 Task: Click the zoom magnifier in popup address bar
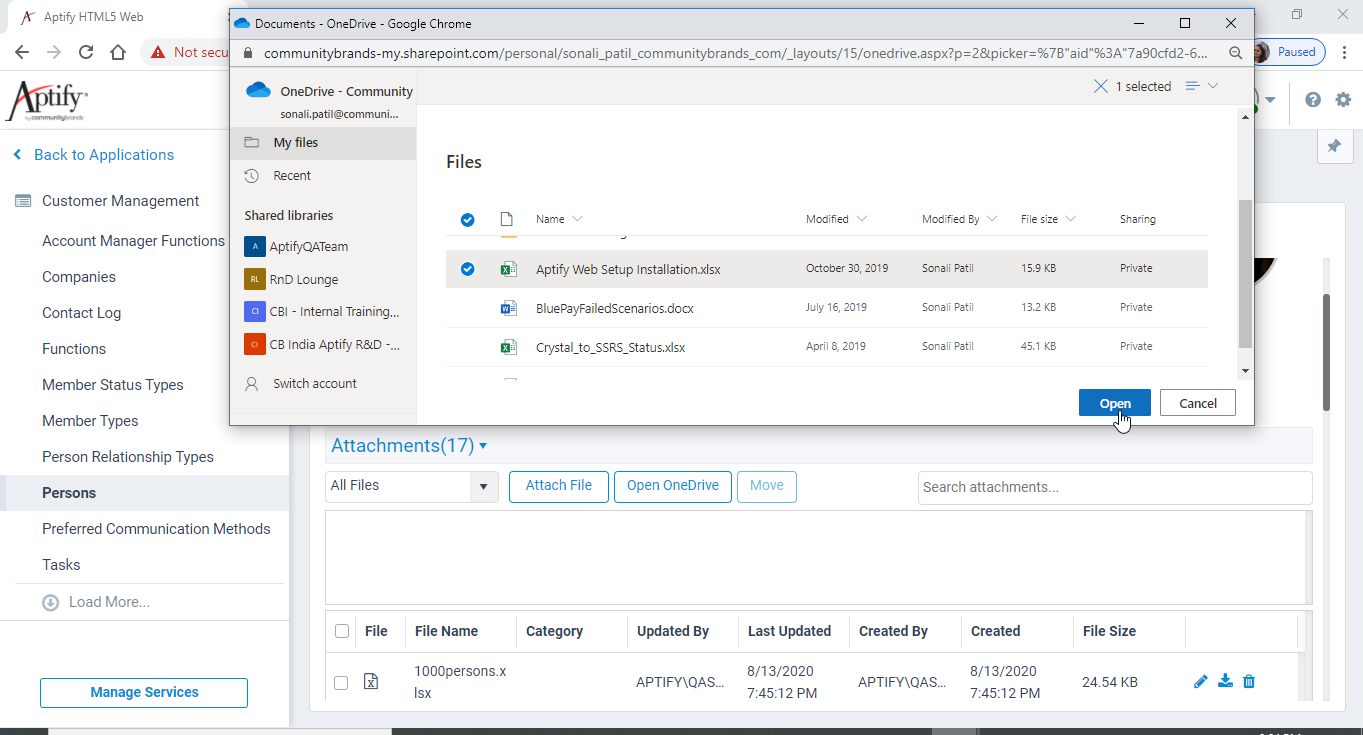(x=1236, y=53)
